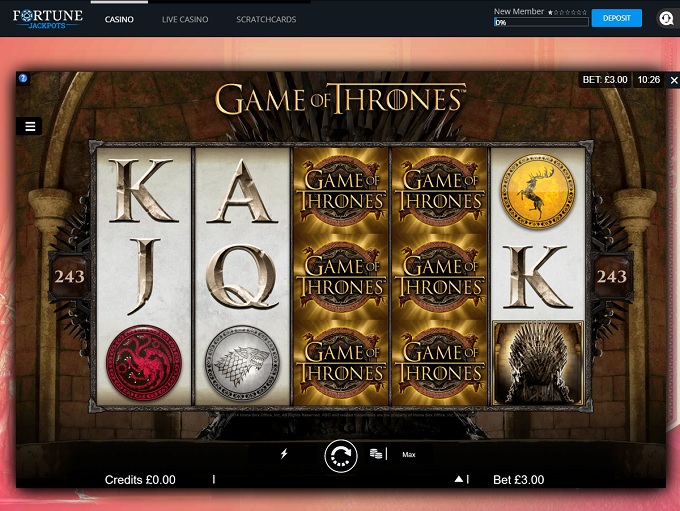The height and width of the screenshot is (511, 680).
Task: Click the gold Baratheon stag coin
Action: coord(537,189)
